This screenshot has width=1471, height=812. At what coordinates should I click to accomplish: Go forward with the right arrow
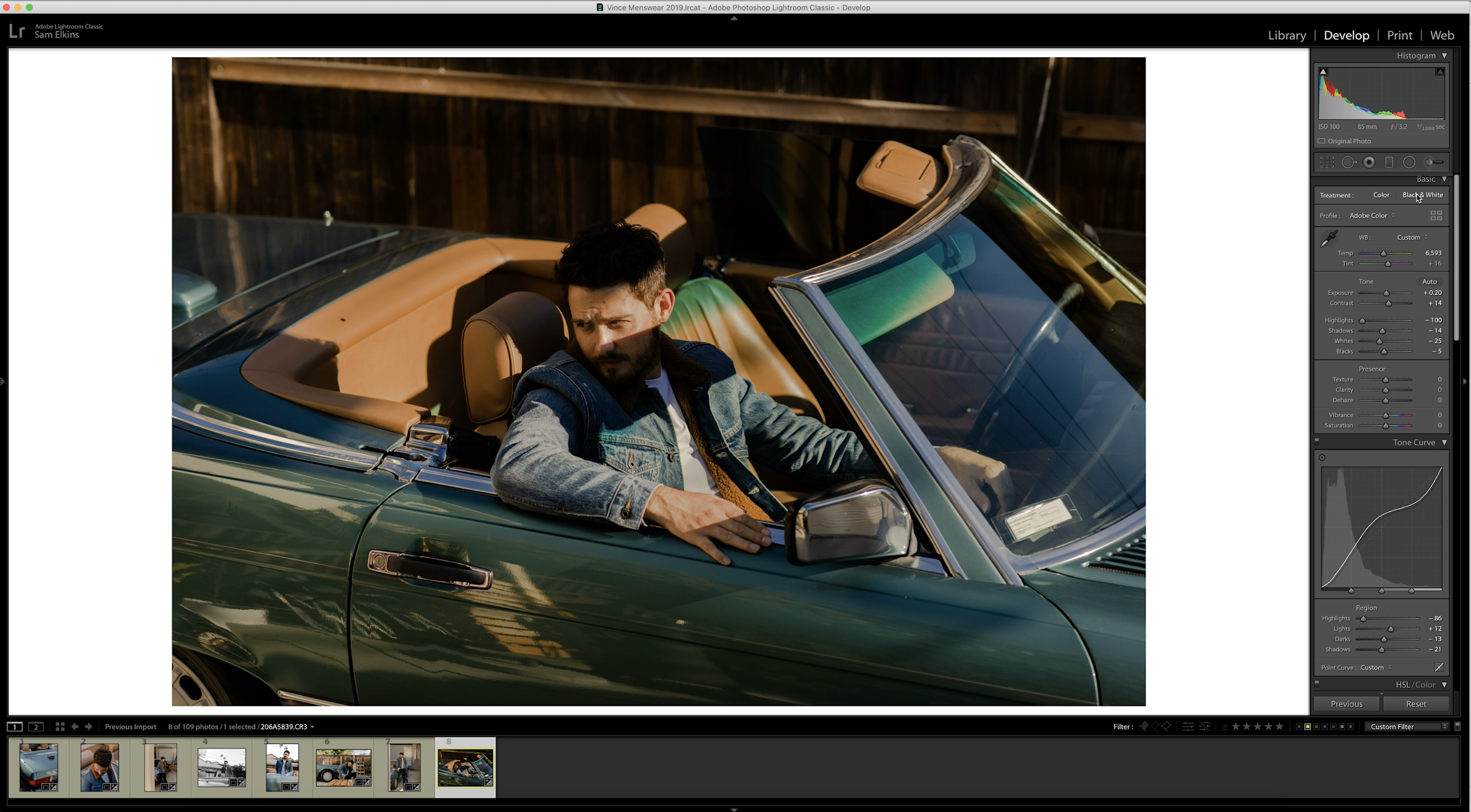pos(88,726)
